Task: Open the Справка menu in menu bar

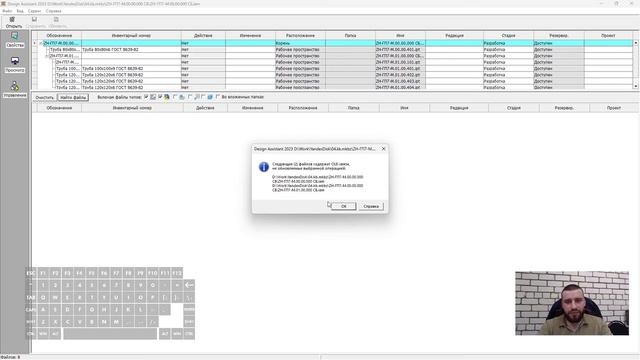Action: coord(53,11)
